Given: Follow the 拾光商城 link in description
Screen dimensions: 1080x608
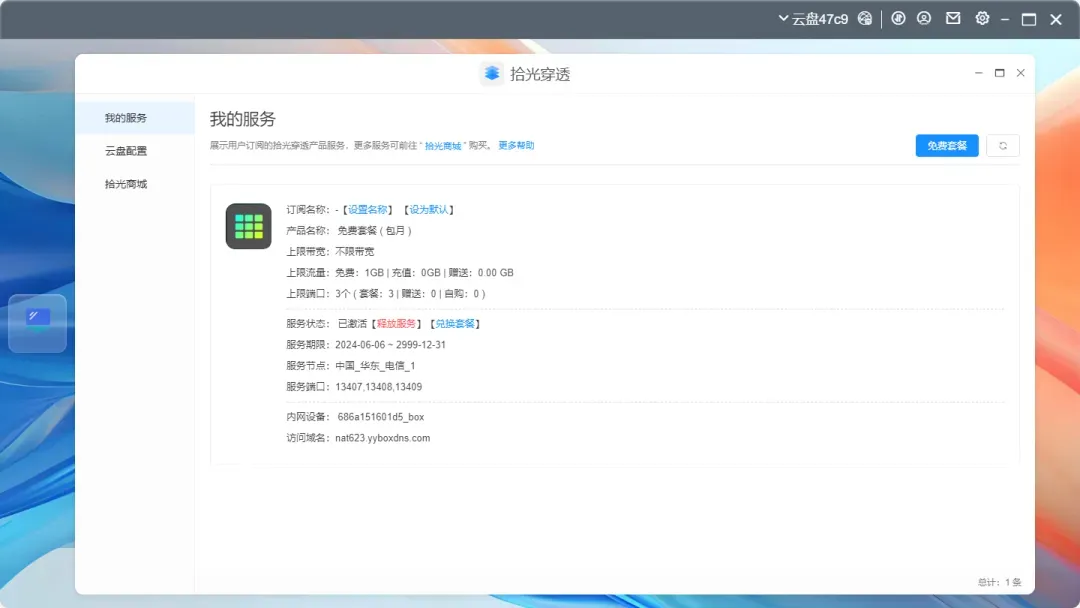Looking at the screenshot, I should (x=443, y=146).
